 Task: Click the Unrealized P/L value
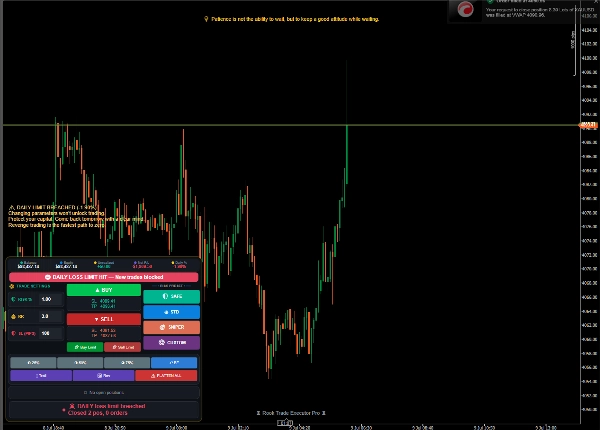click(x=104, y=266)
